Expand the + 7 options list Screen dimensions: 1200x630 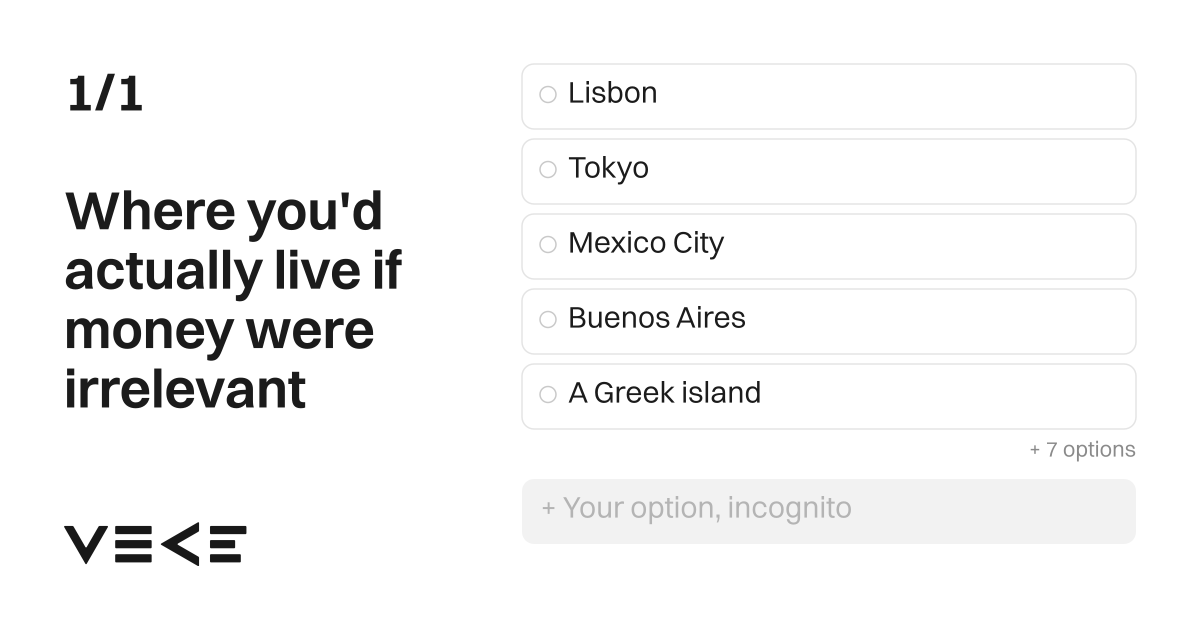click(1082, 450)
